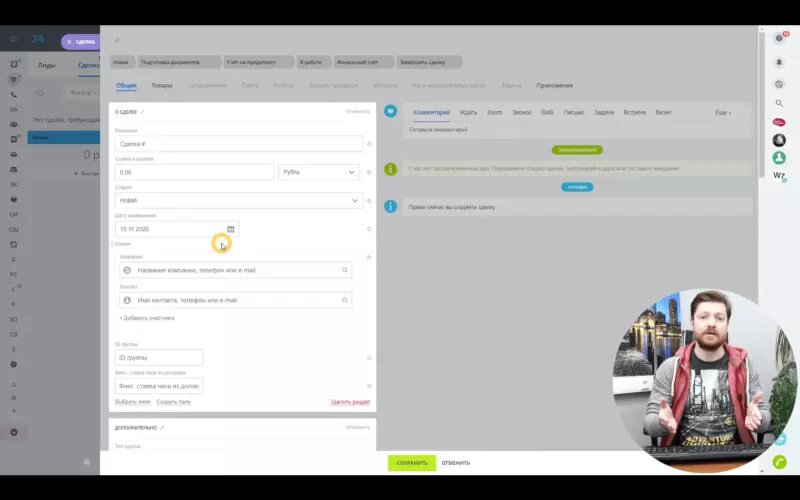Close the Сделка slider tab

(x=69, y=42)
